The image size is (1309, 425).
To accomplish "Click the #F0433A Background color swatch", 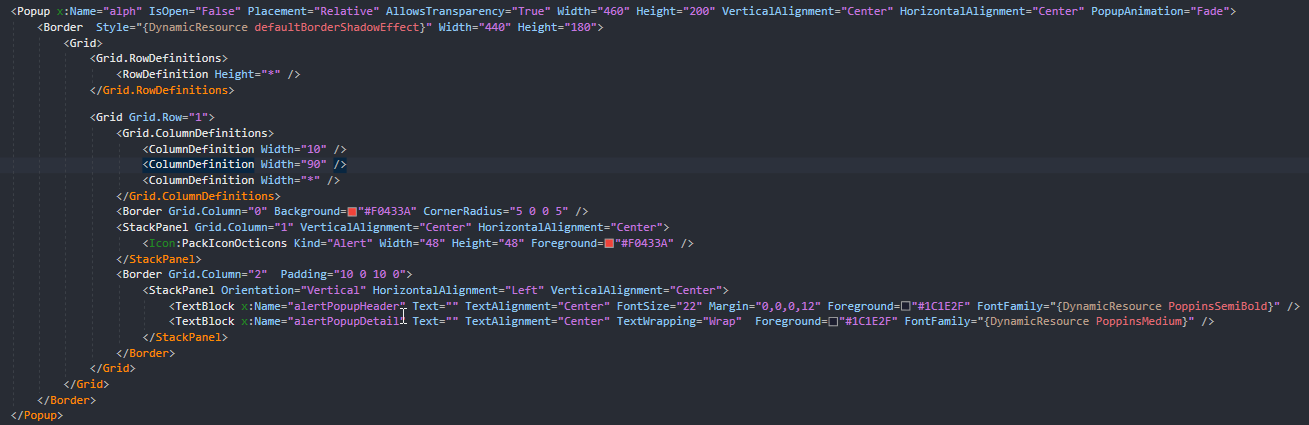I will coord(352,212).
